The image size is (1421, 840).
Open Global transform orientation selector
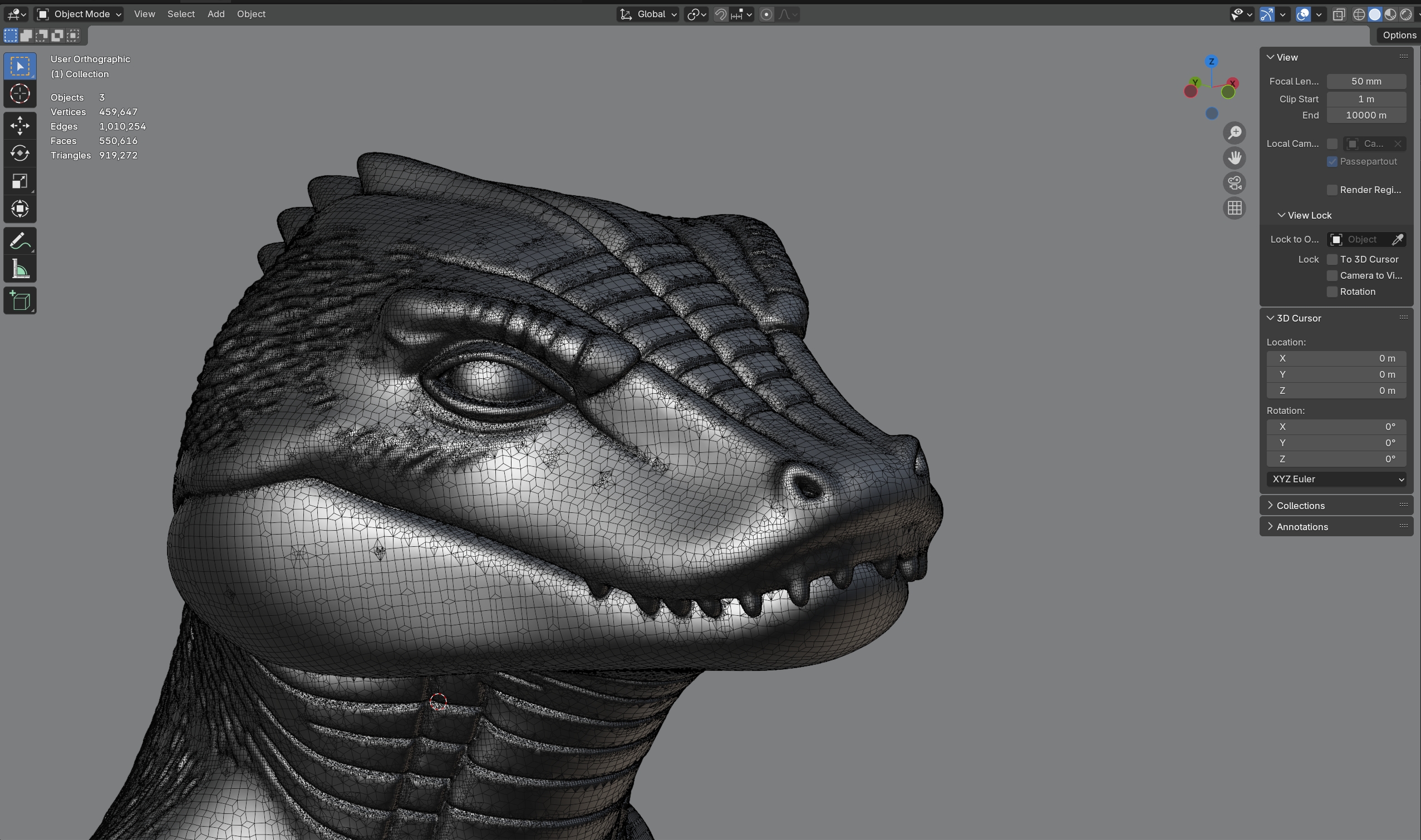pos(648,14)
